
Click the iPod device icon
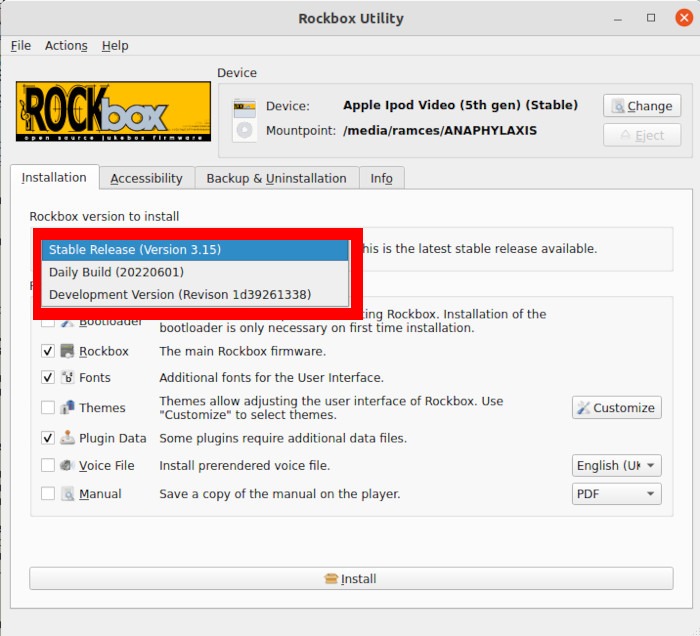click(244, 120)
